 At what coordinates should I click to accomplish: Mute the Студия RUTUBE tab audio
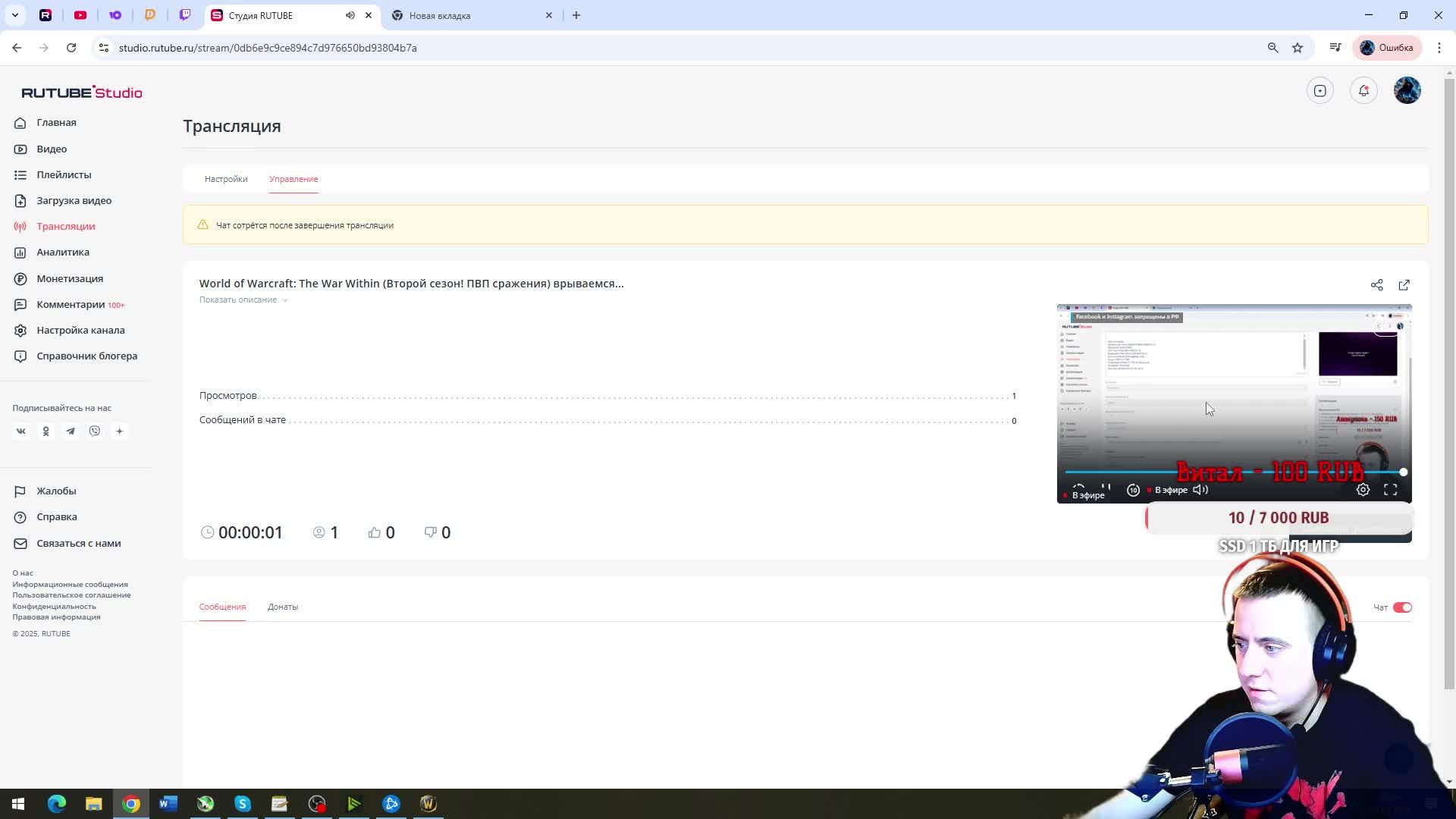350,15
